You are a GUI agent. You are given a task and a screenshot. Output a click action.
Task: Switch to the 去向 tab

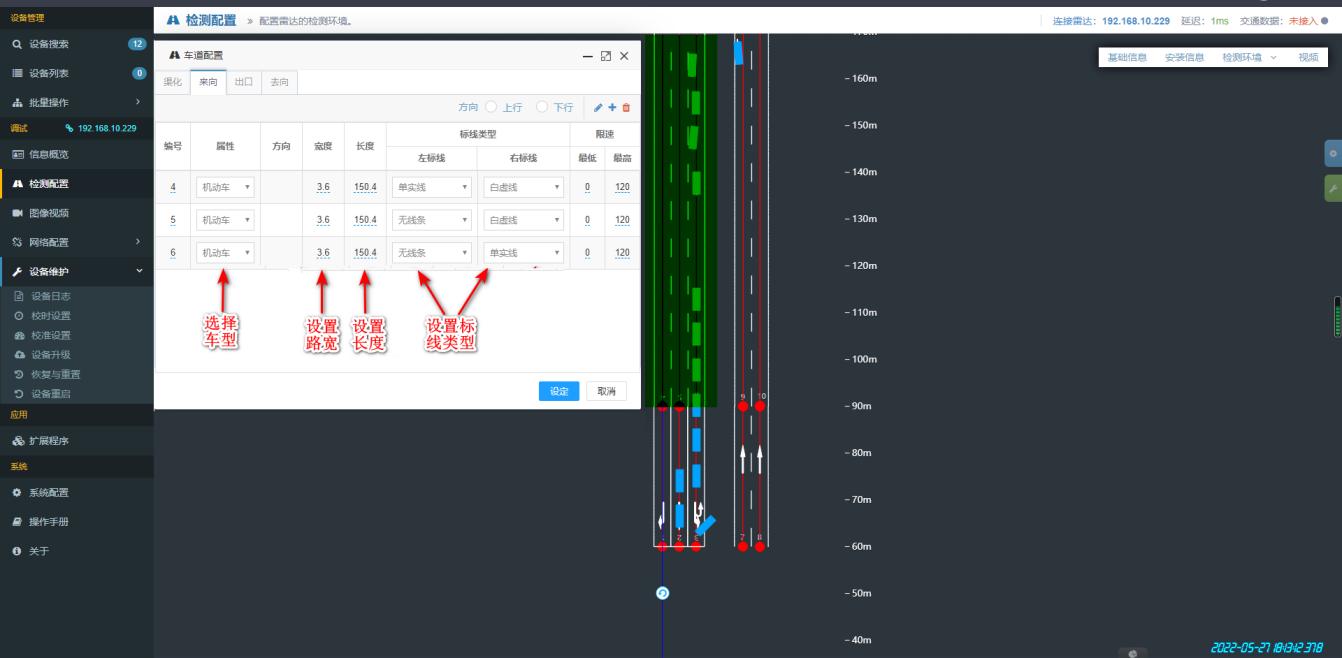tap(279, 82)
